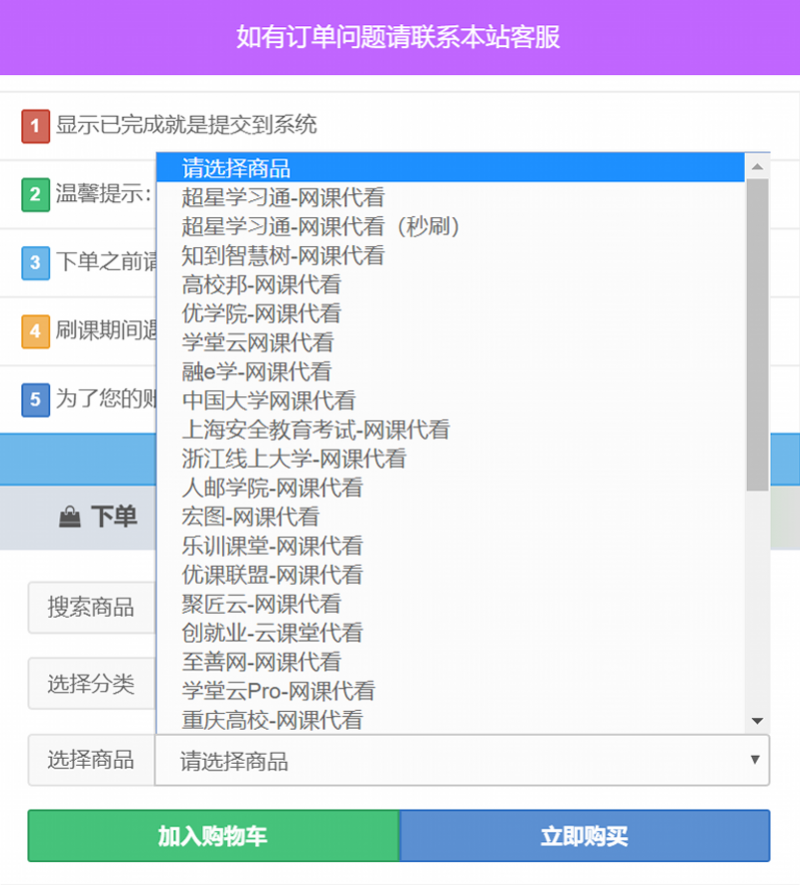Click the red number 1 badge icon
800x885 pixels.
tap(35, 127)
